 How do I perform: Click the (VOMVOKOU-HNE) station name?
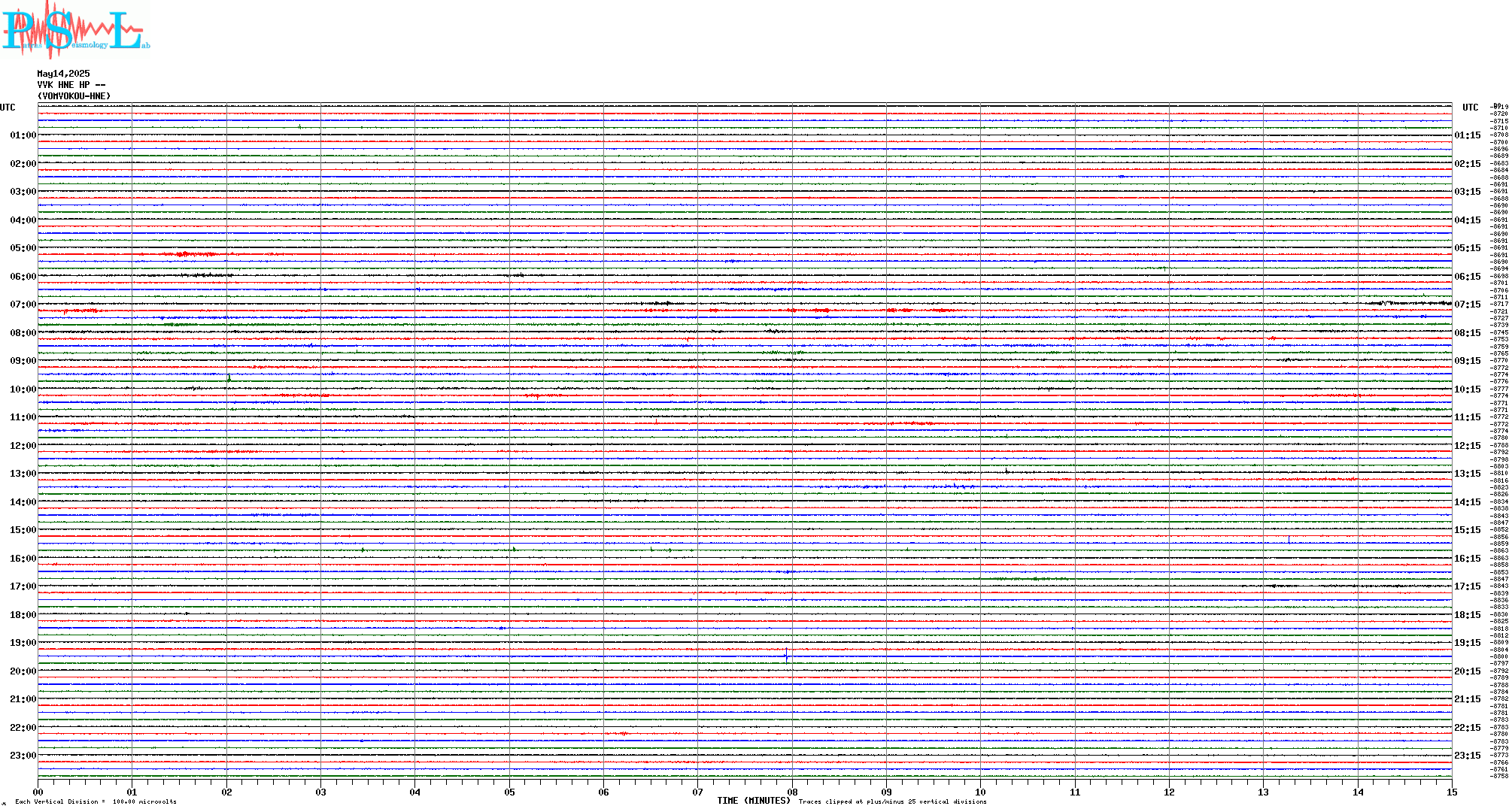[74, 96]
